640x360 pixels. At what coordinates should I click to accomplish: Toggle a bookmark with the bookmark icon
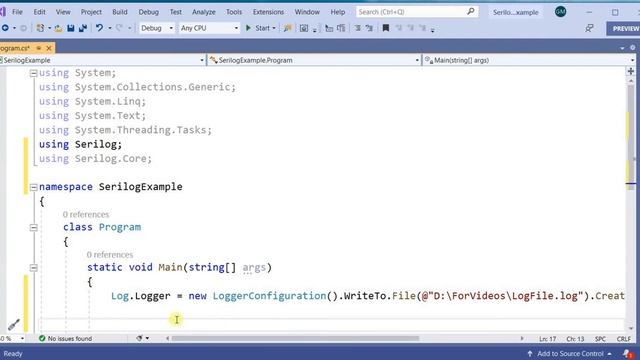(385, 28)
